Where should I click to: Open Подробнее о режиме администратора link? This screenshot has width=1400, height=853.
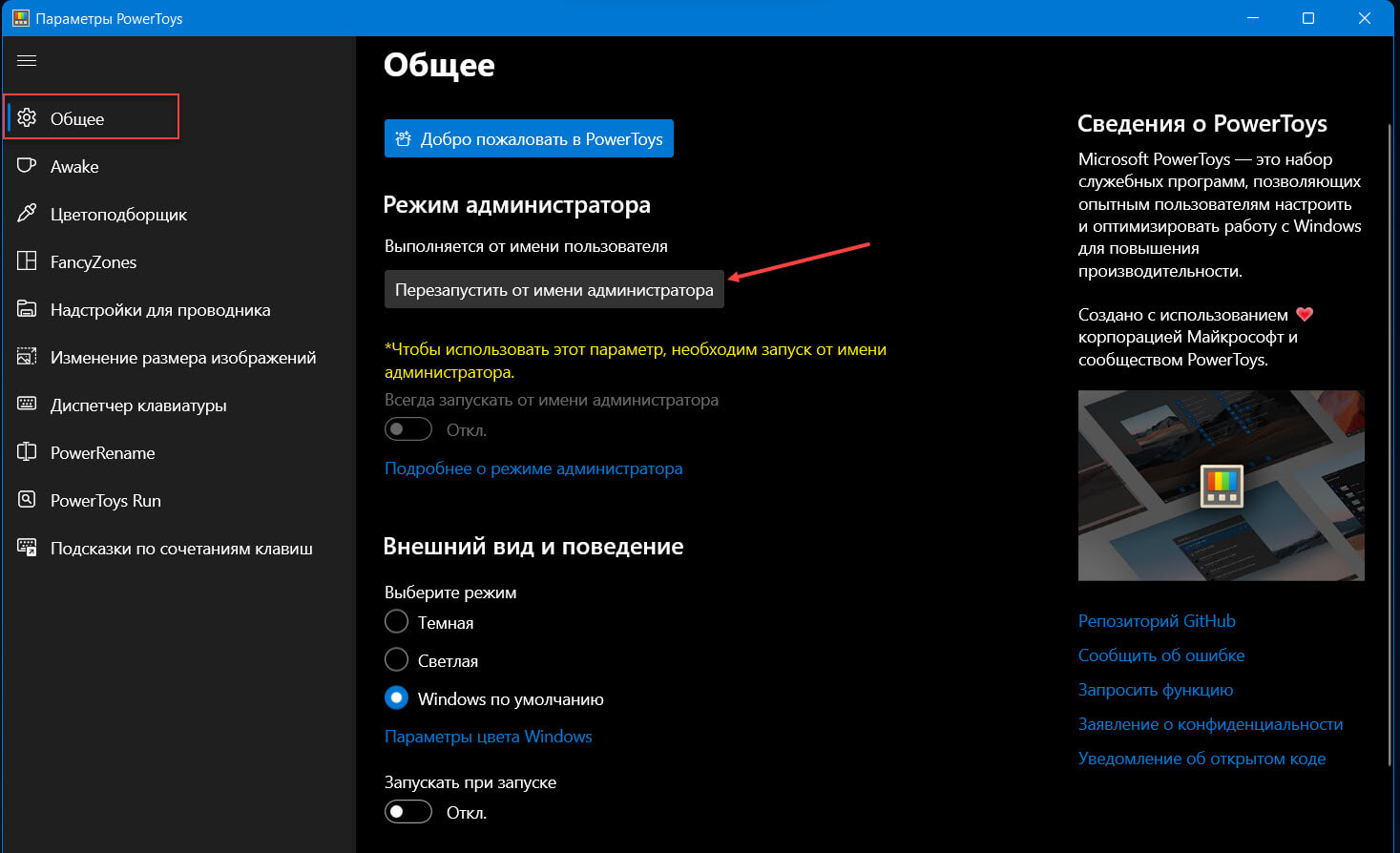click(x=533, y=468)
